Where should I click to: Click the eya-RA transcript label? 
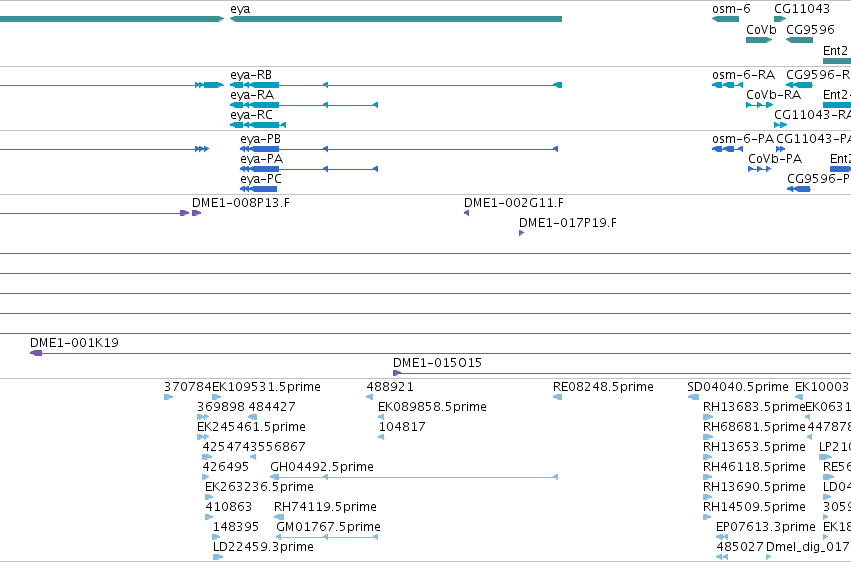252,94
